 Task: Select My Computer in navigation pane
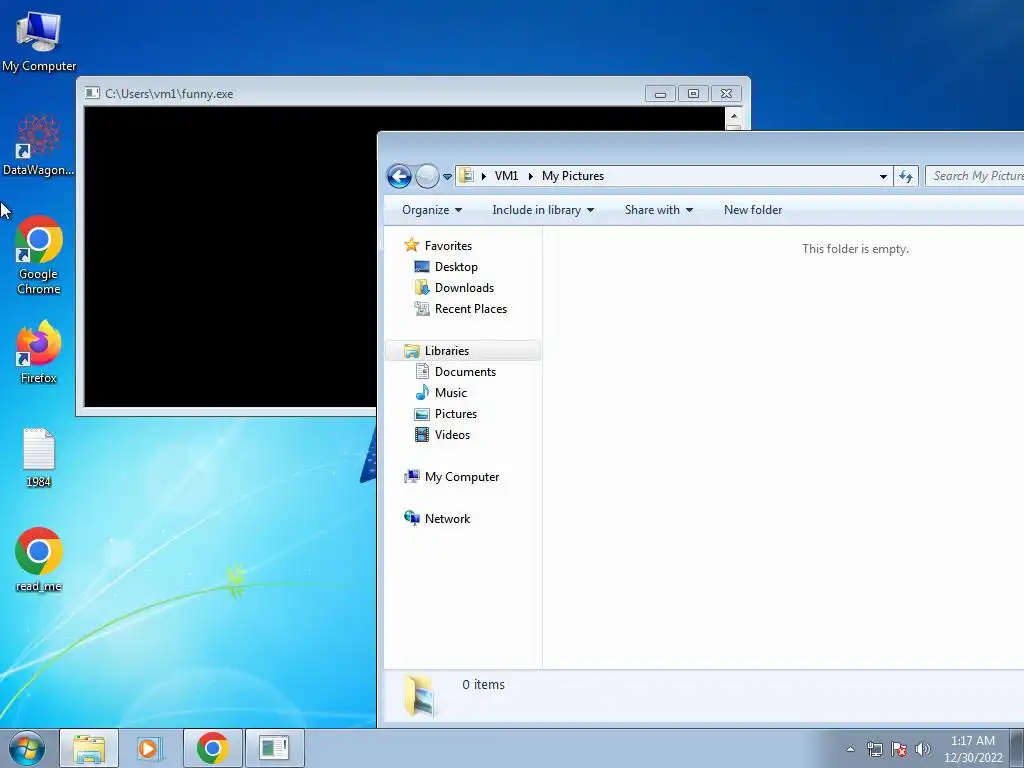tap(462, 477)
